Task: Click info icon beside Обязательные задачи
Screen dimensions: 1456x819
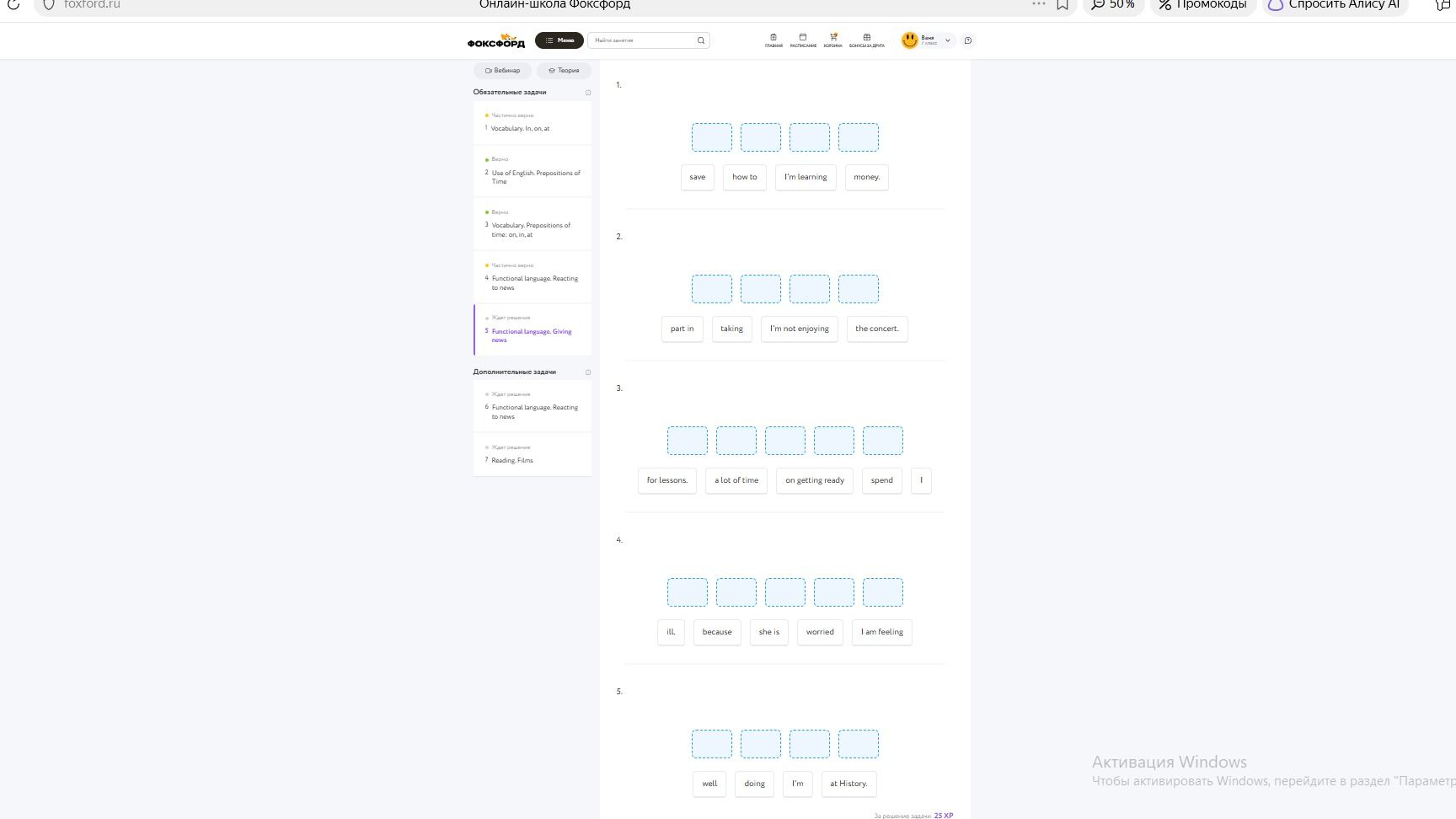Action: pyautogui.click(x=588, y=93)
